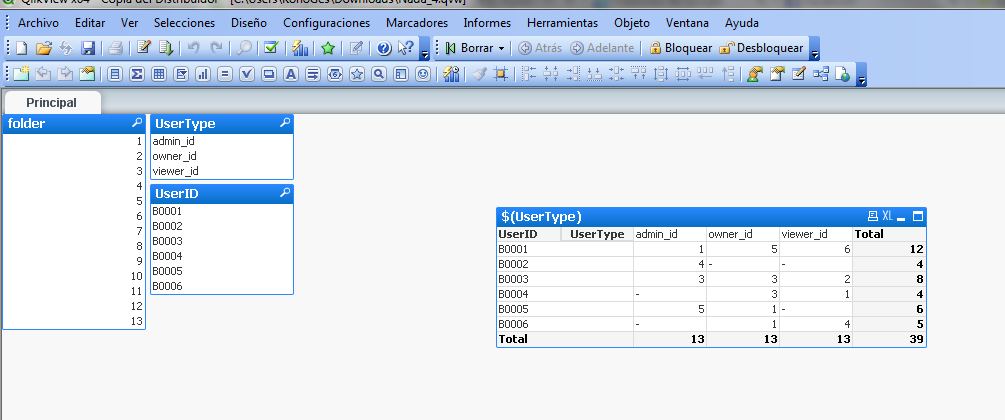Add a bookmark with the green star
The image size is (1005, 420).
point(328,48)
